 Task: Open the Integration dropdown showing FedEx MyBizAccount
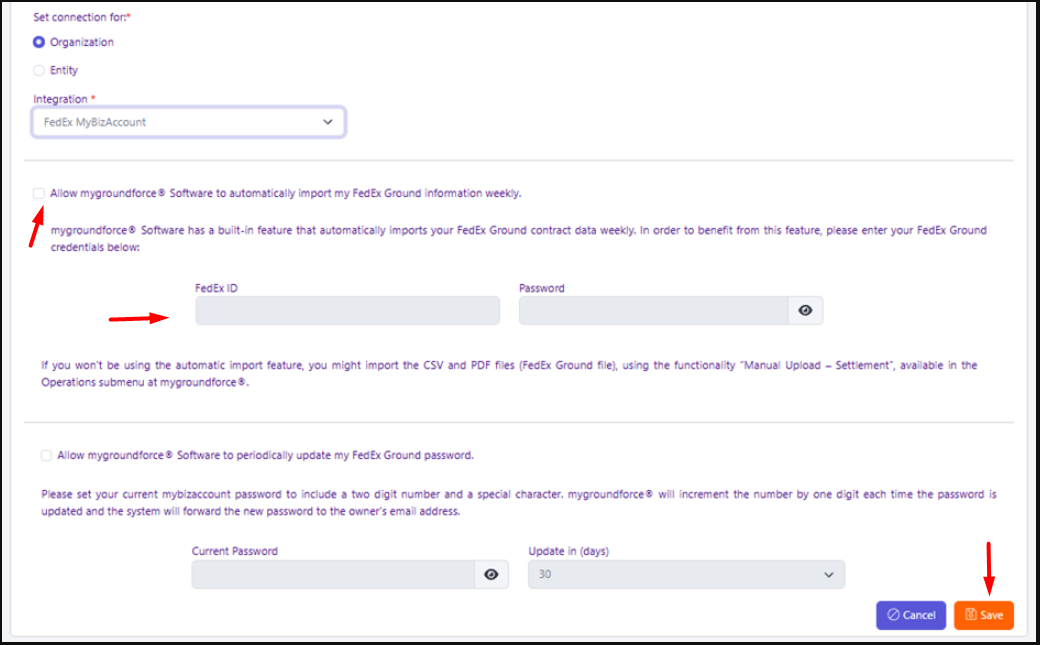pos(188,122)
